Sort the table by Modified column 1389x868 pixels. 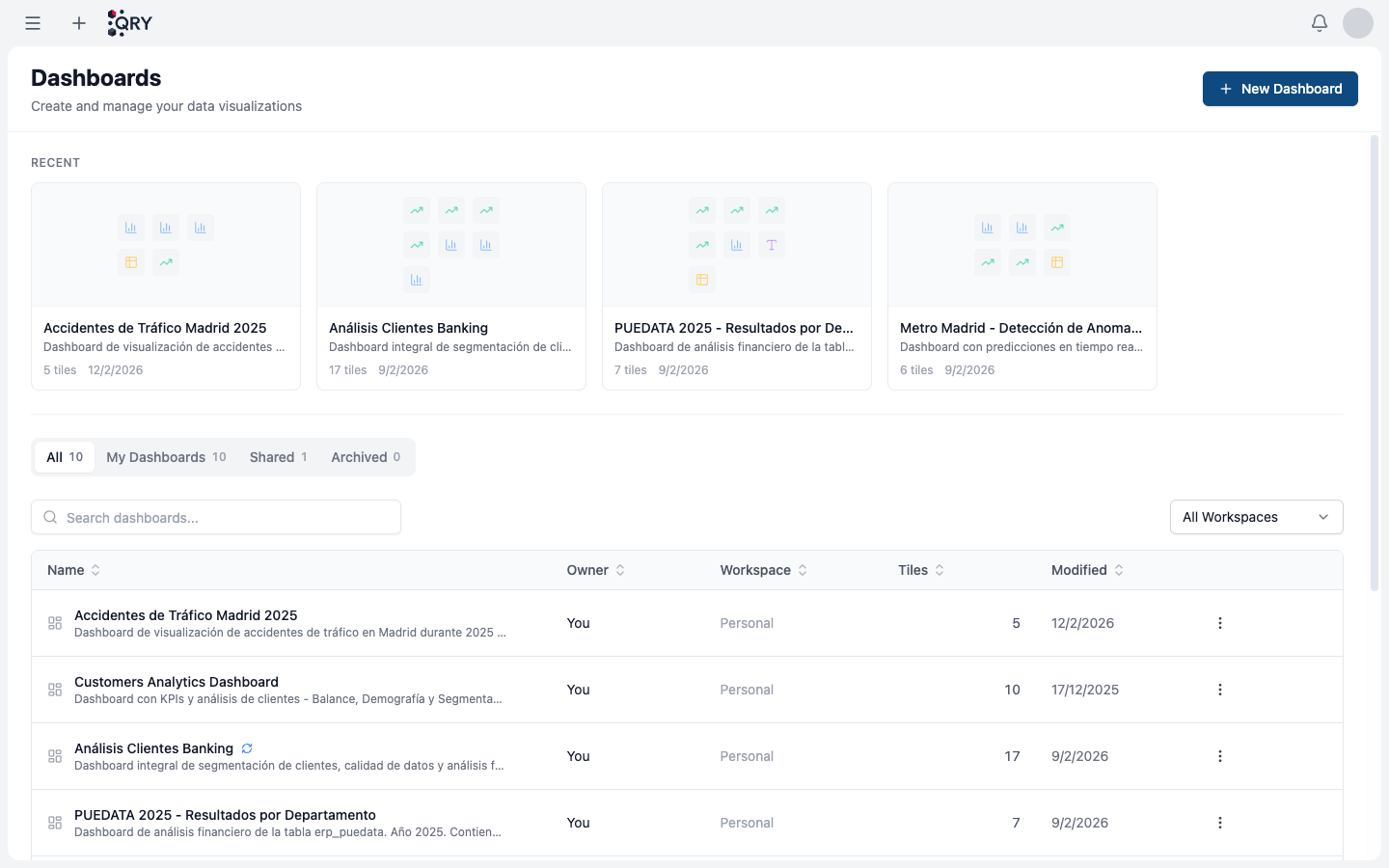[1088, 570]
